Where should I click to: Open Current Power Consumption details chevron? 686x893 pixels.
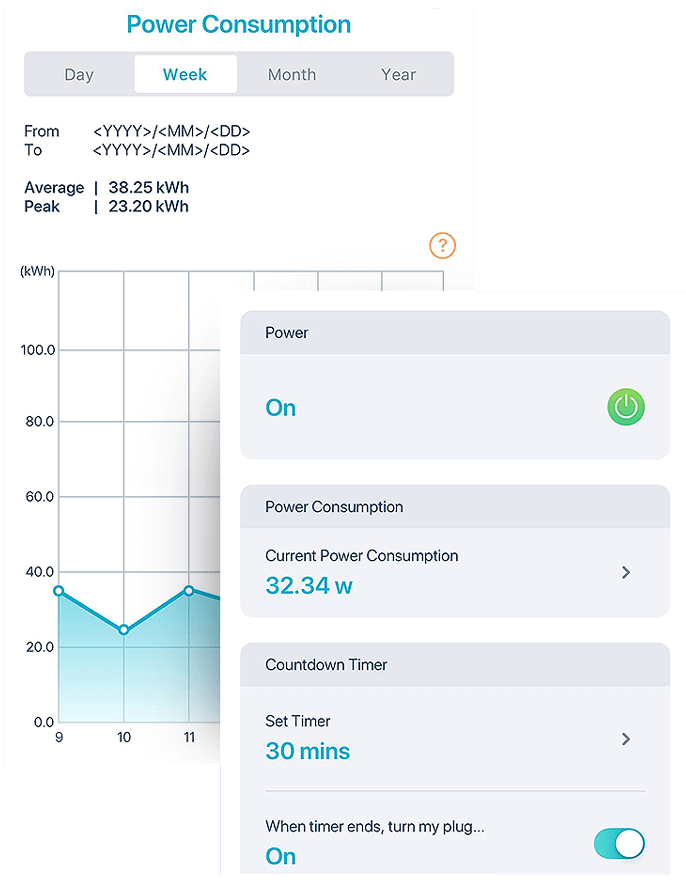click(626, 572)
